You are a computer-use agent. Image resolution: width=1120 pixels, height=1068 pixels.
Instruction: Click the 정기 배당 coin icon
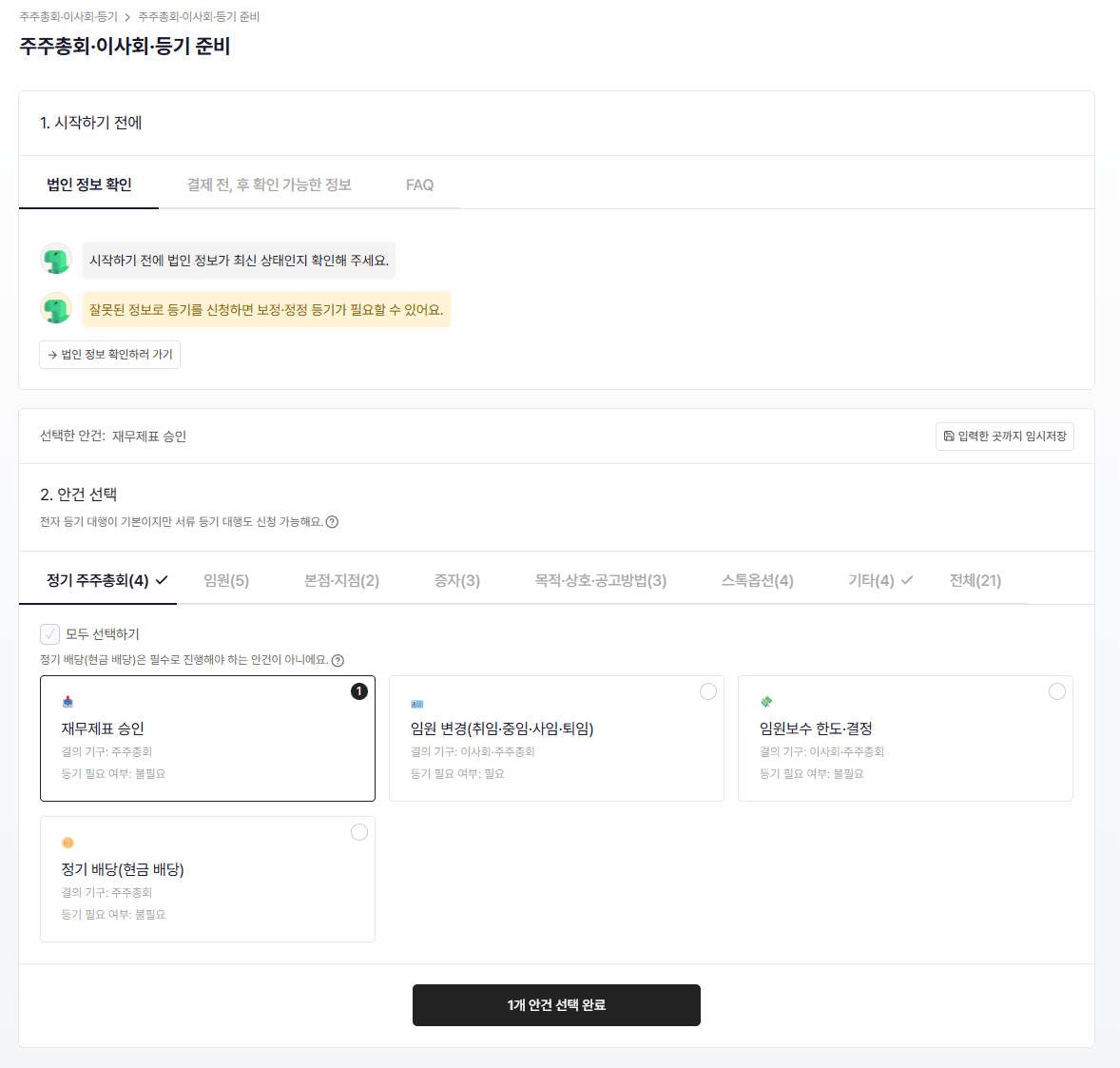[x=68, y=843]
